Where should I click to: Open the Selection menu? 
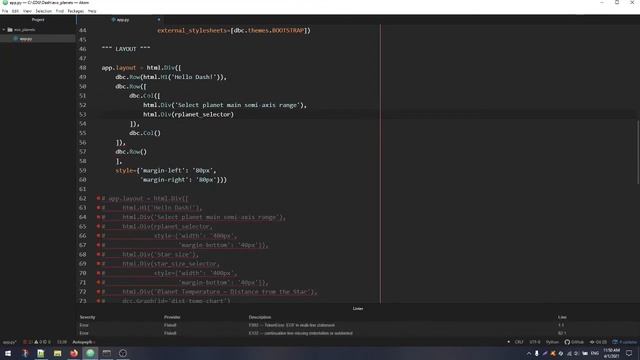coord(43,11)
